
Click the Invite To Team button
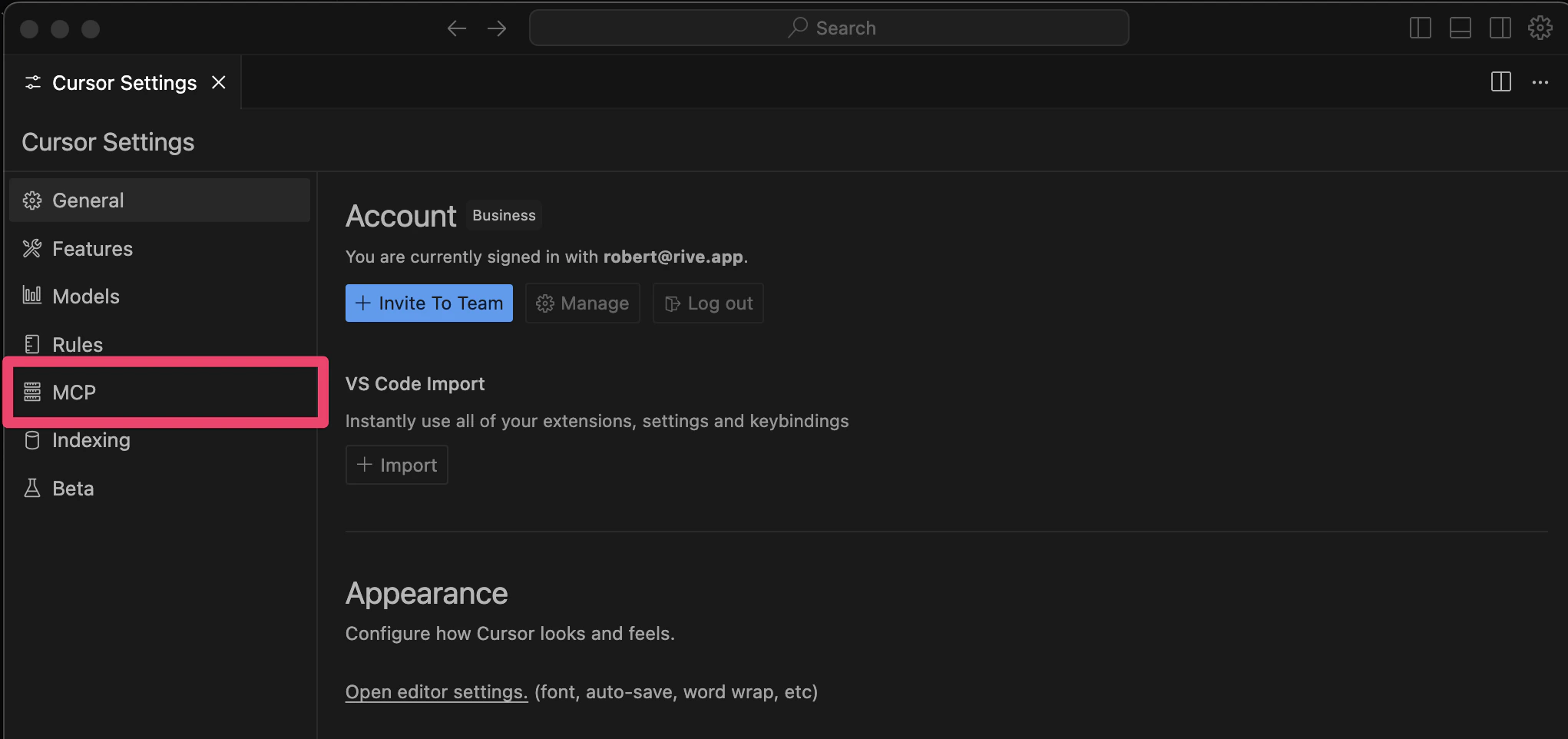click(429, 303)
